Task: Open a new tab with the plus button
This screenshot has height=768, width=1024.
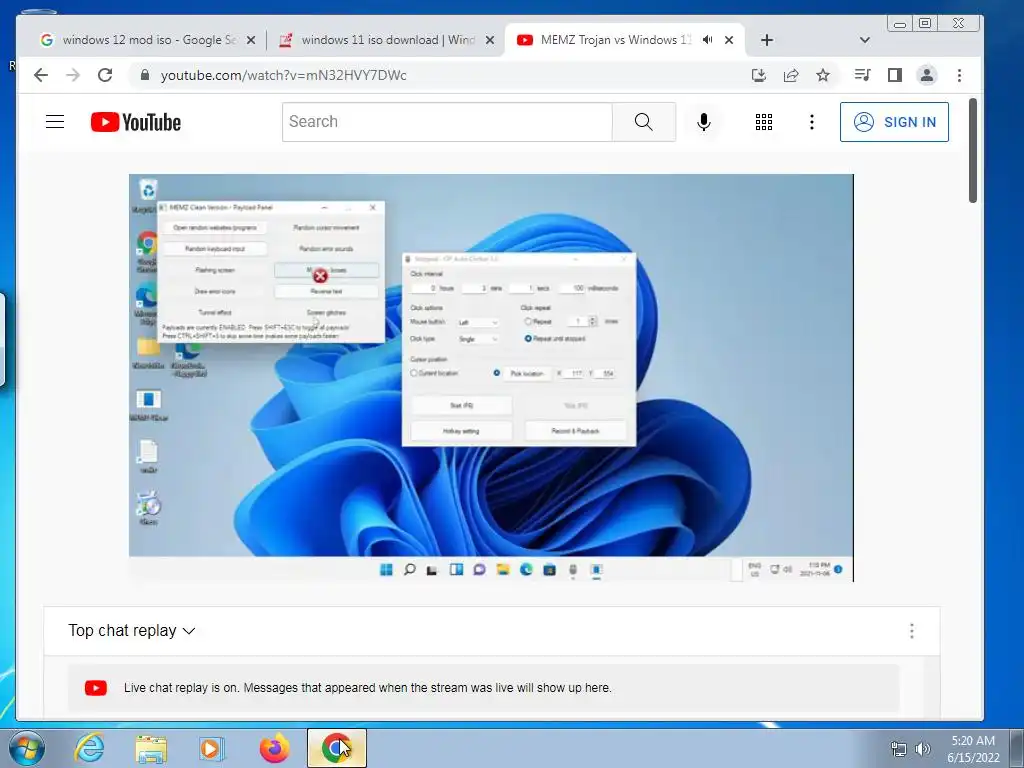Action: (x=767, y=40)
